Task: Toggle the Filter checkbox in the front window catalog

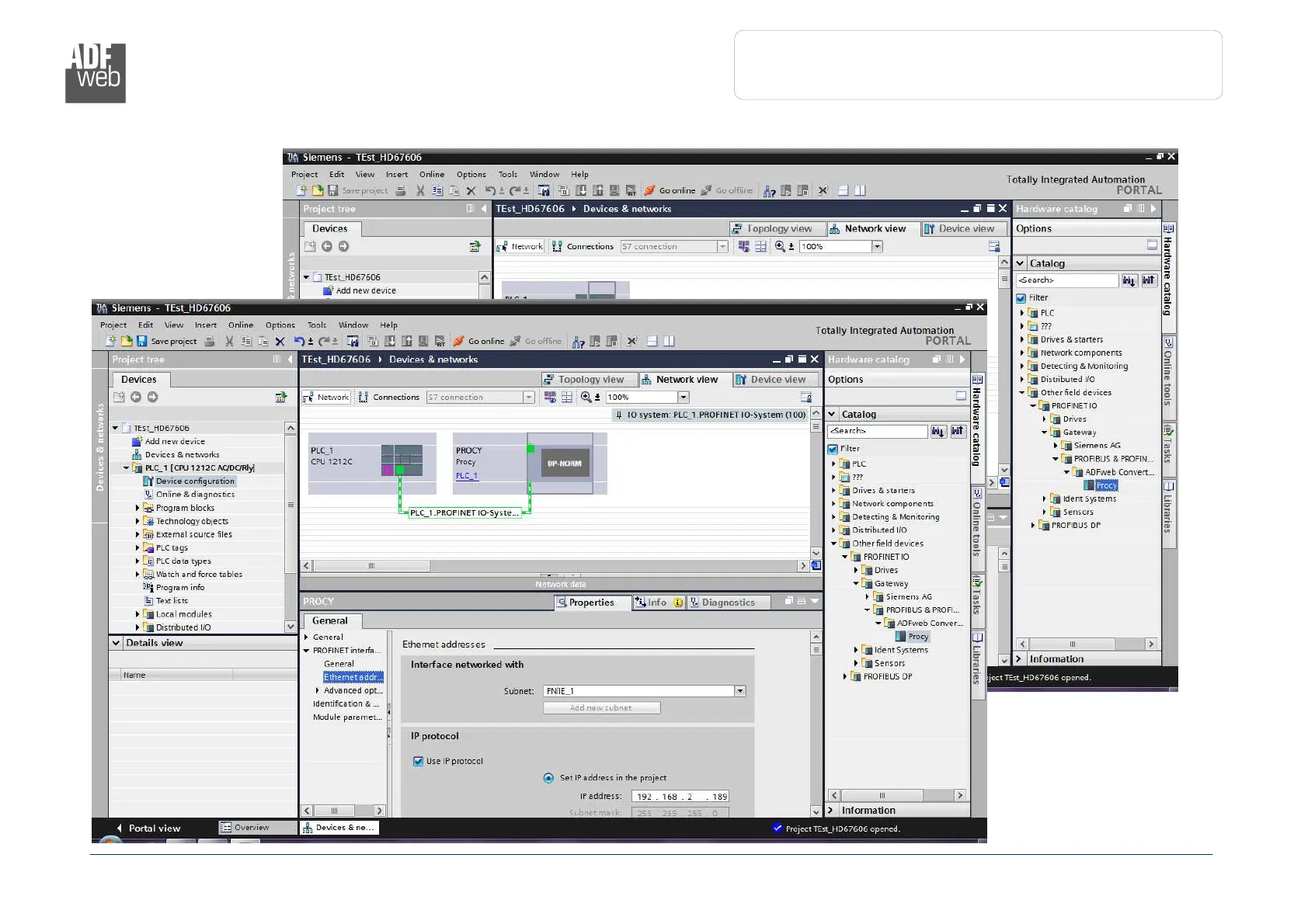Action: [833, 449]
